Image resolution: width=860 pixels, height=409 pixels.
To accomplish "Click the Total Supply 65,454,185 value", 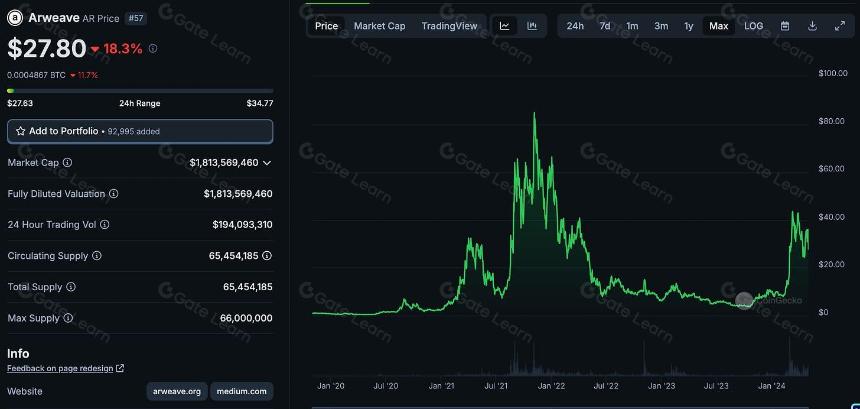I will [248, 287].
